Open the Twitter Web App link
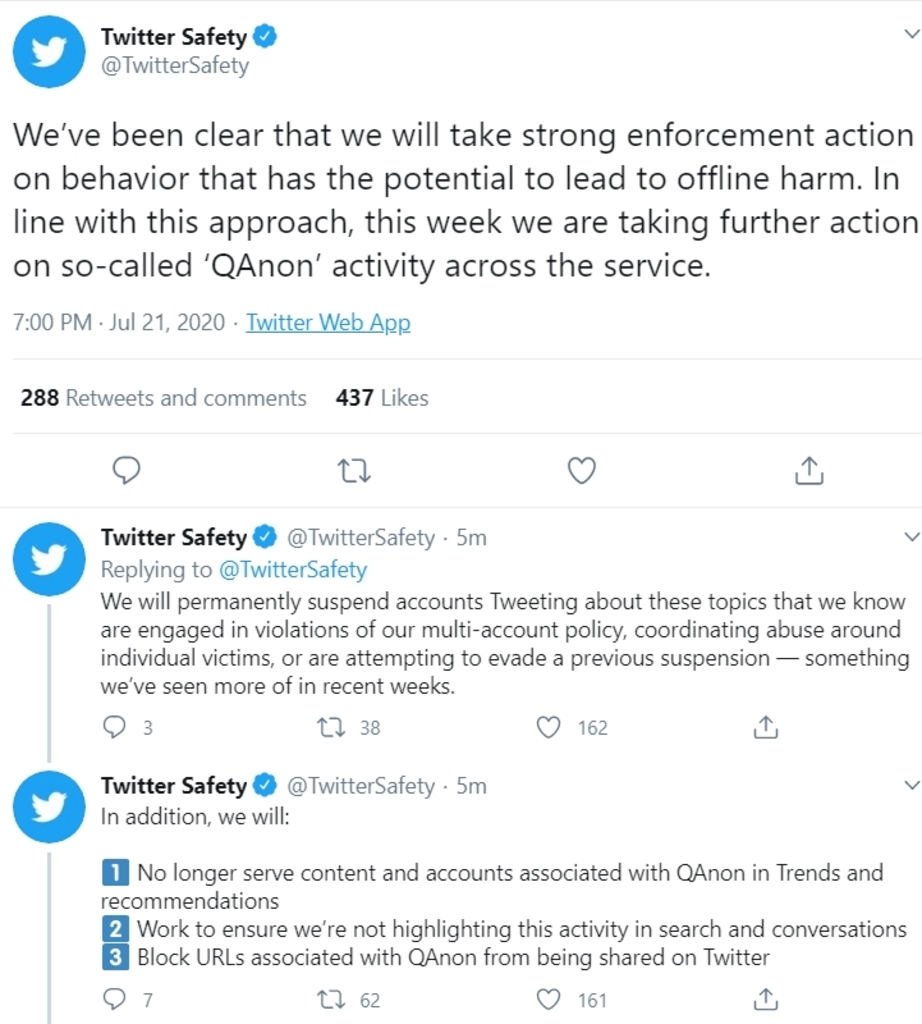The height and width of the screenshot is (1024, 922). tap(328, 323)
